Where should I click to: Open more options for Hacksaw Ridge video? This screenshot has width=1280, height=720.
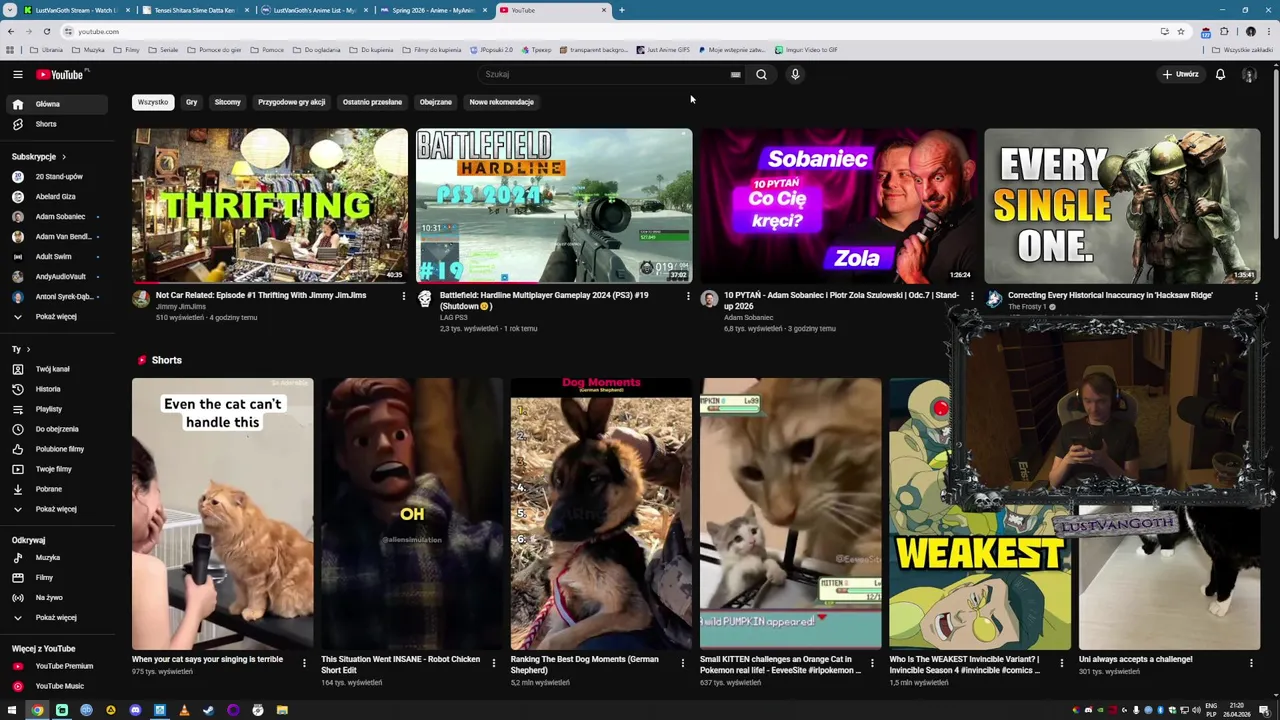[1256, 296]
